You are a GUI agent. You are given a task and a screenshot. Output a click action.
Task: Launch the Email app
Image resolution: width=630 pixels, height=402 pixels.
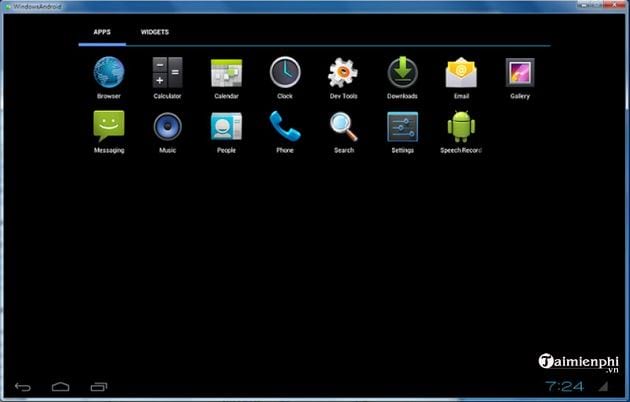(x=461, y=73)
